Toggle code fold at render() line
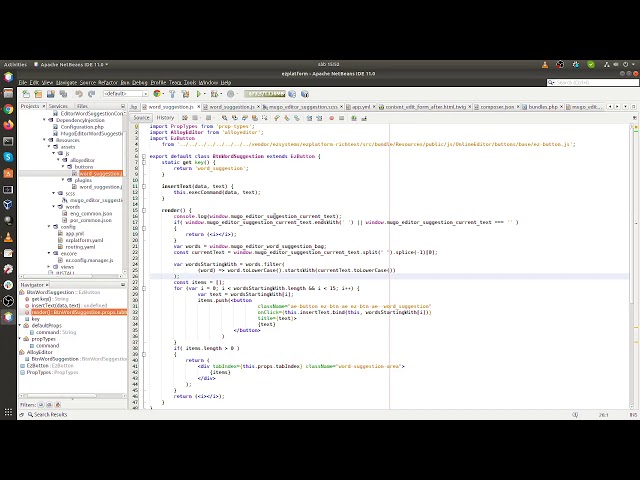The image size is (640, 480). tap(144, 211)
